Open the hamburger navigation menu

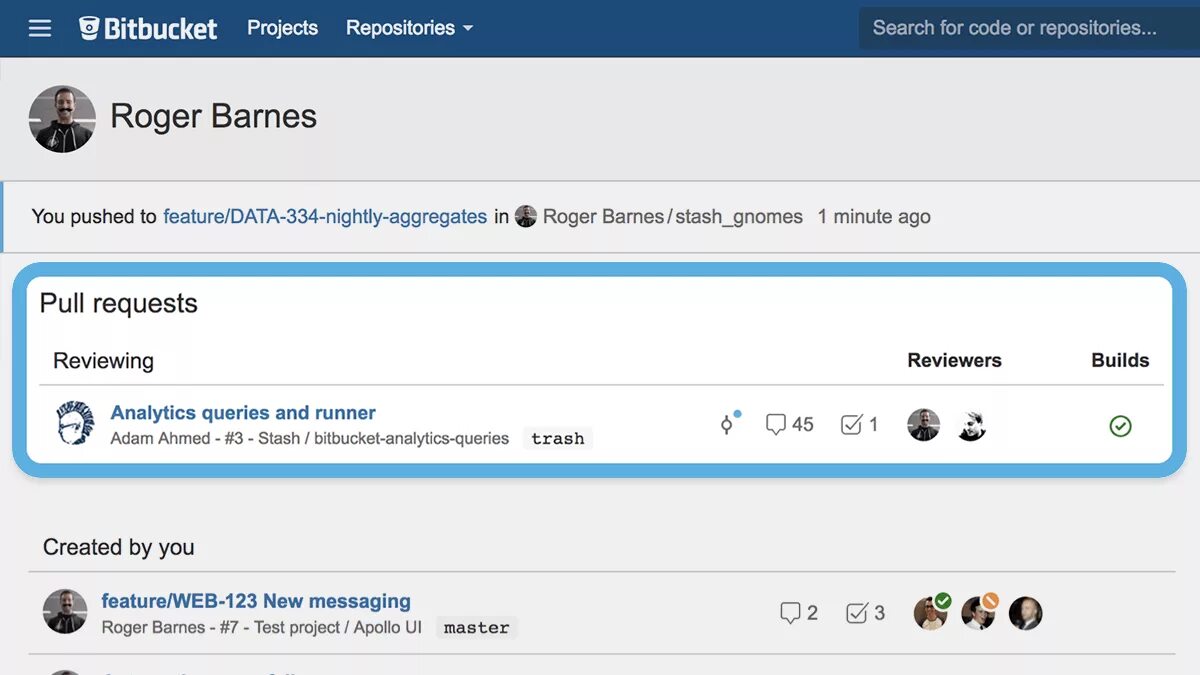point(40,28)
